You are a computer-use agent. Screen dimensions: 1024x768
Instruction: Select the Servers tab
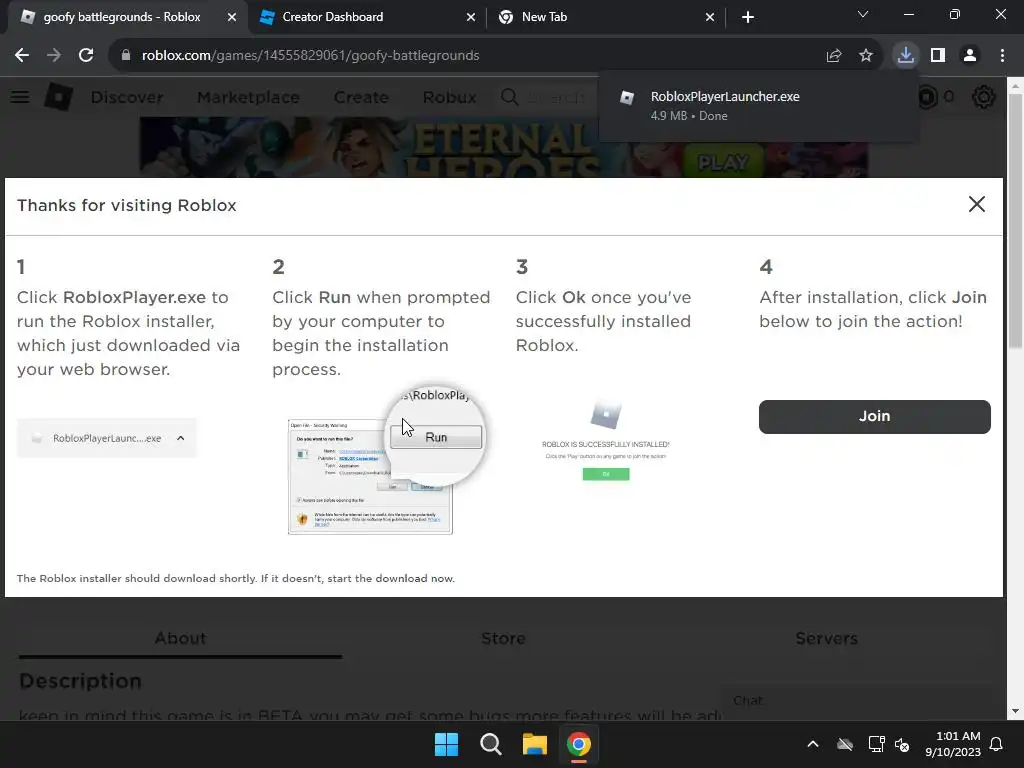click(826, 638)
